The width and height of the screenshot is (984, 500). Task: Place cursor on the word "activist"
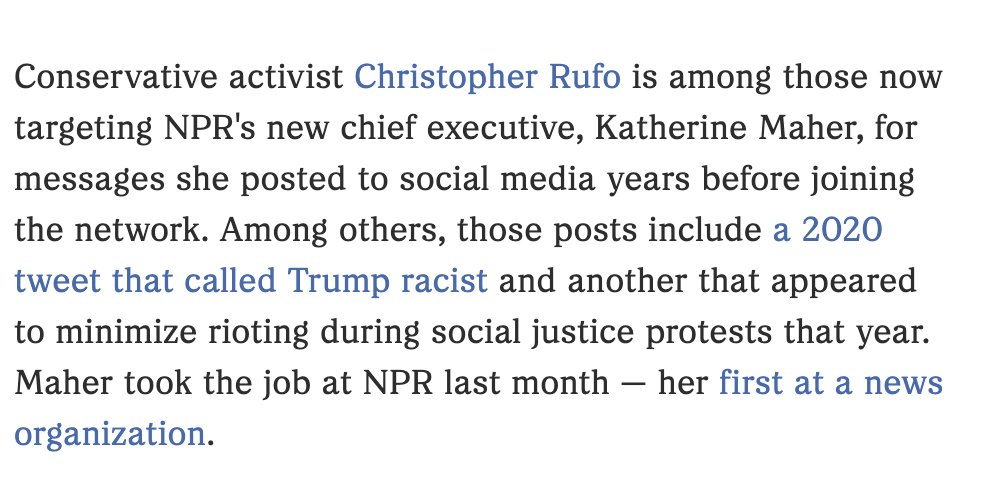point(286,78)
